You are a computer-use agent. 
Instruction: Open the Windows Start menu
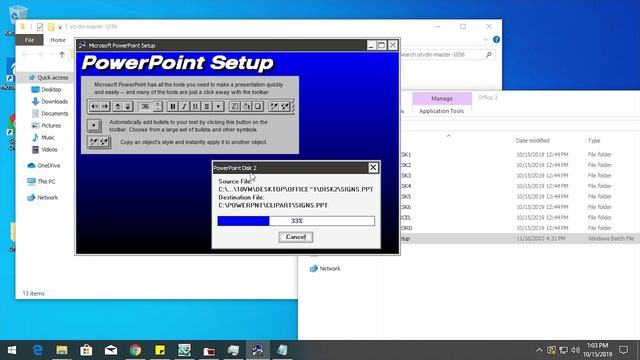coord(12,350)
